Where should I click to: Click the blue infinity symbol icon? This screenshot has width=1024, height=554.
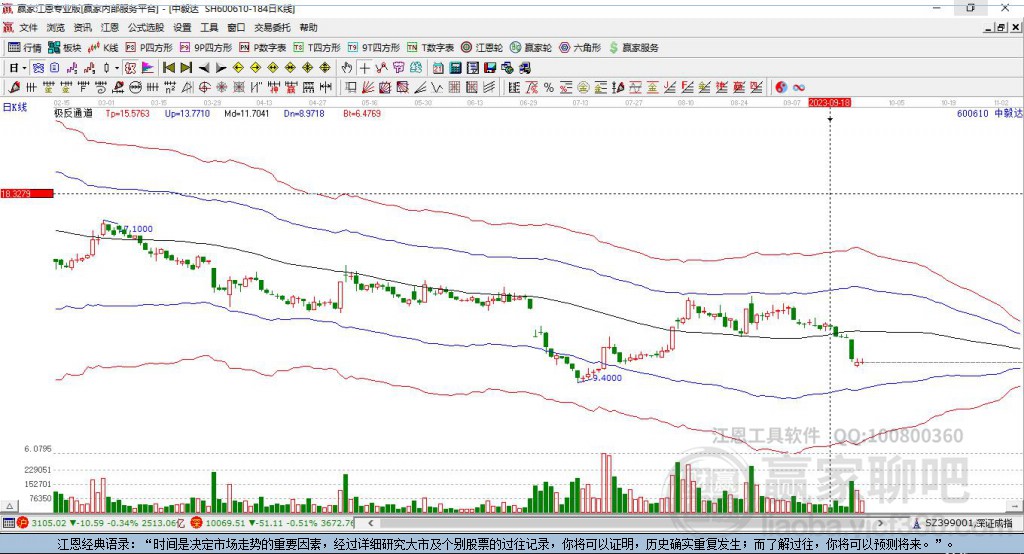[x=799, y=88]
